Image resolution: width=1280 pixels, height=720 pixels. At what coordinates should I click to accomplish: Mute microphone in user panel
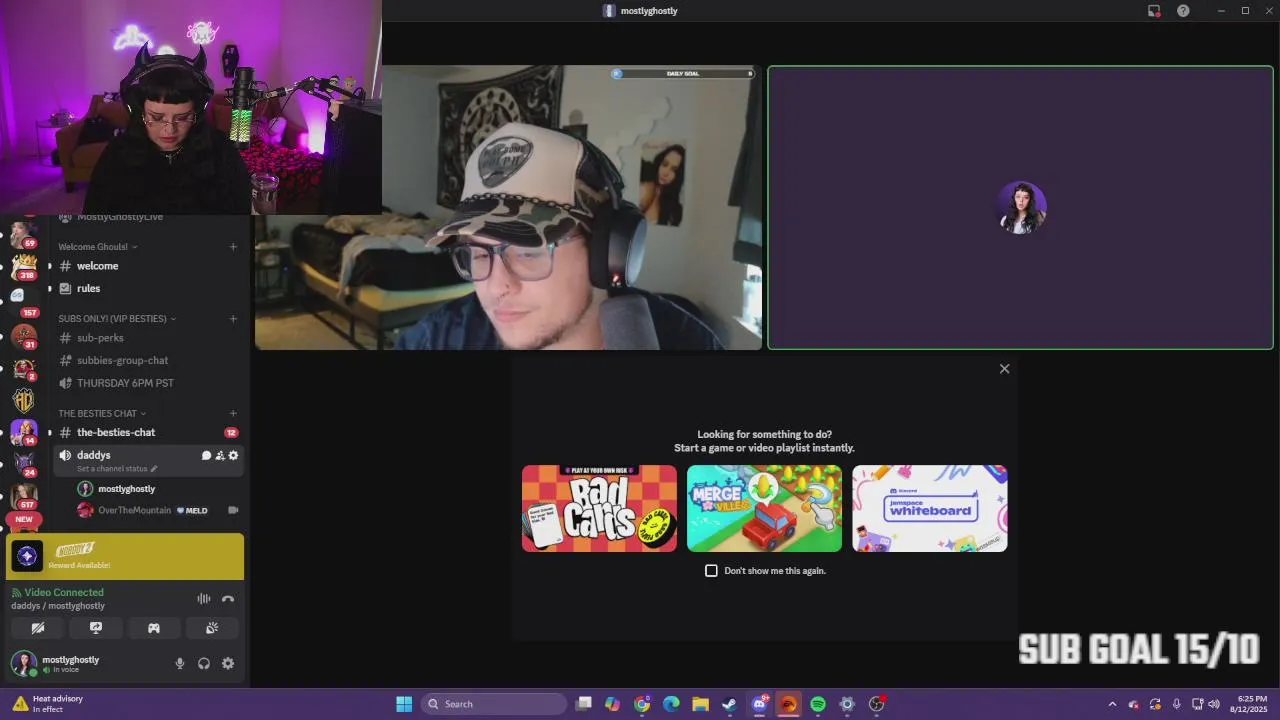[x=180, y=663]
